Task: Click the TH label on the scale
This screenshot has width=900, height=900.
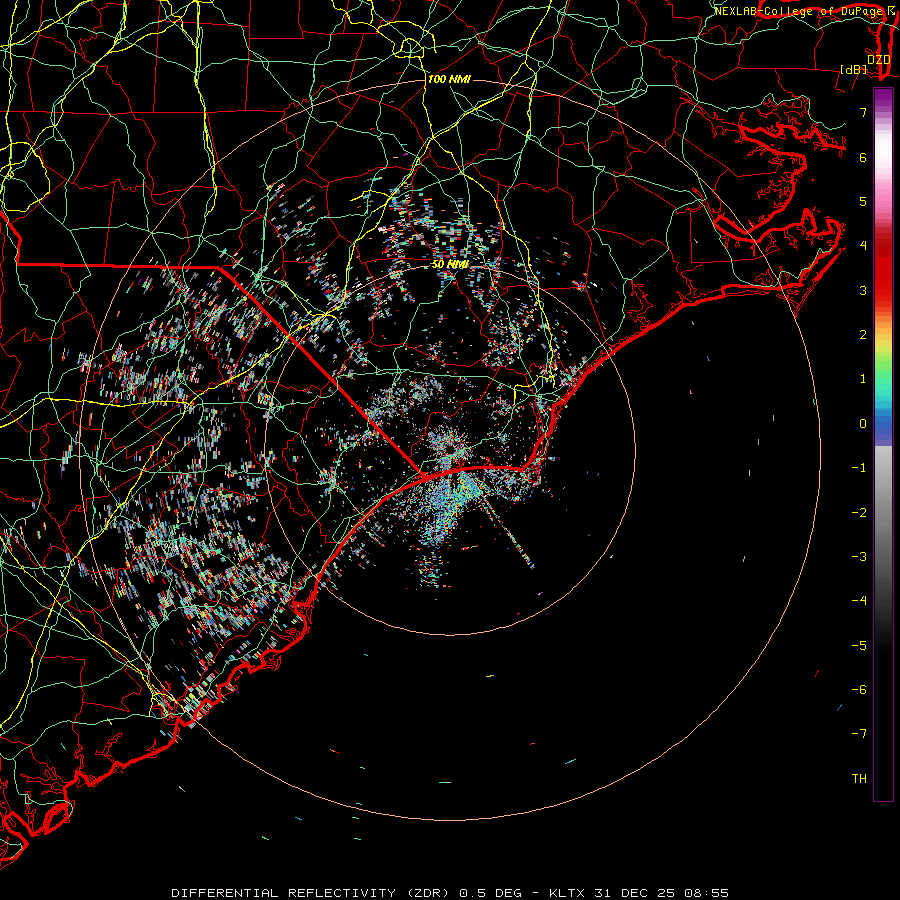Action: (x=859, y=779)
